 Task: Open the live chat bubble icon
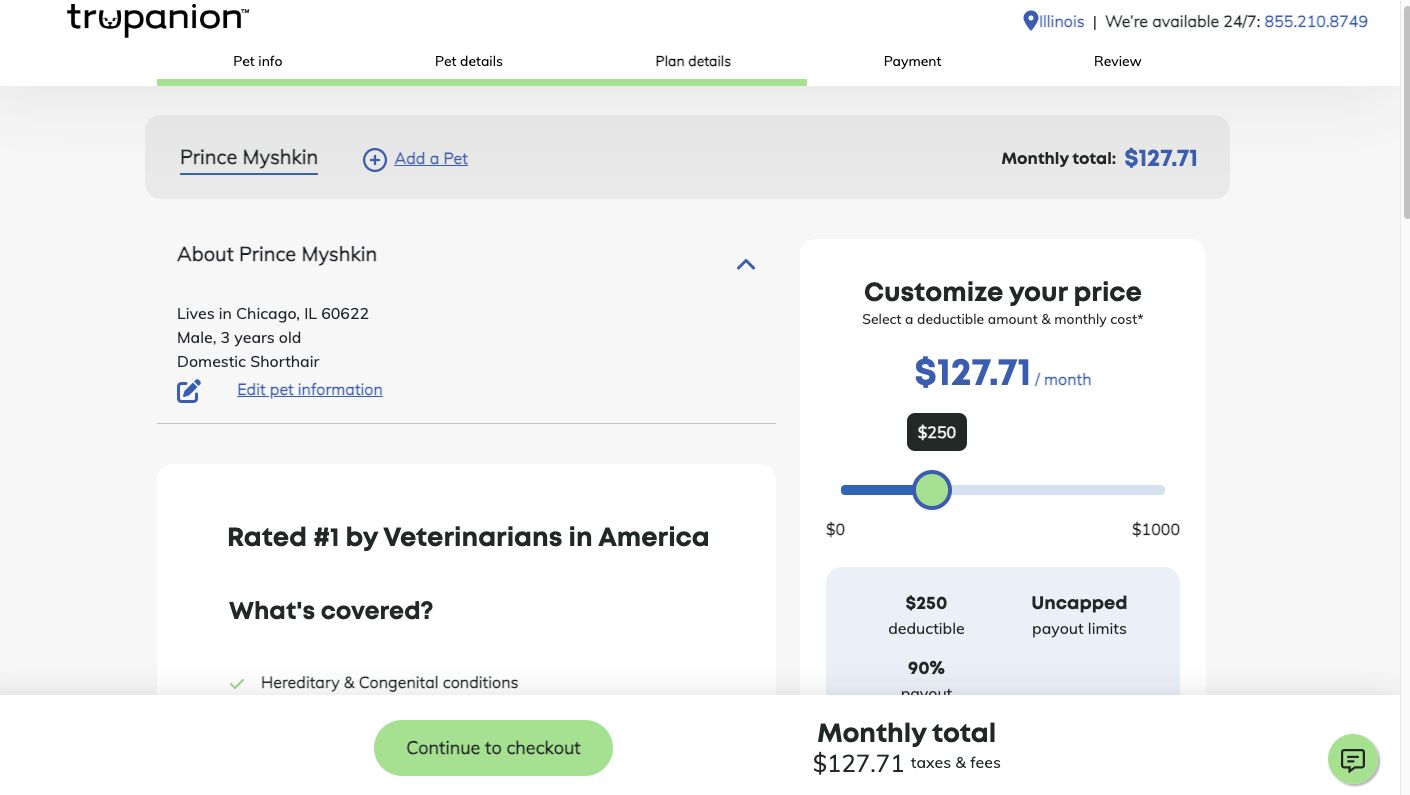coord(1352,760)
